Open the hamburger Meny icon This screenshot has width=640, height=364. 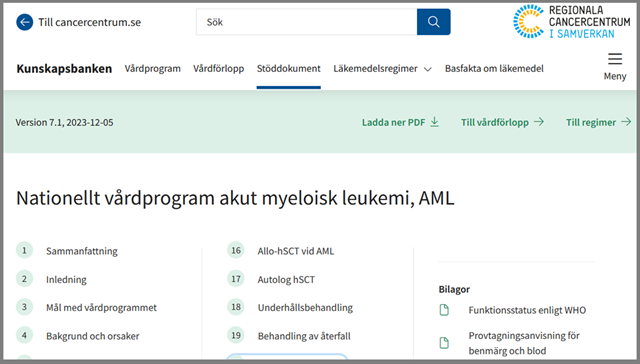(615, 59)
